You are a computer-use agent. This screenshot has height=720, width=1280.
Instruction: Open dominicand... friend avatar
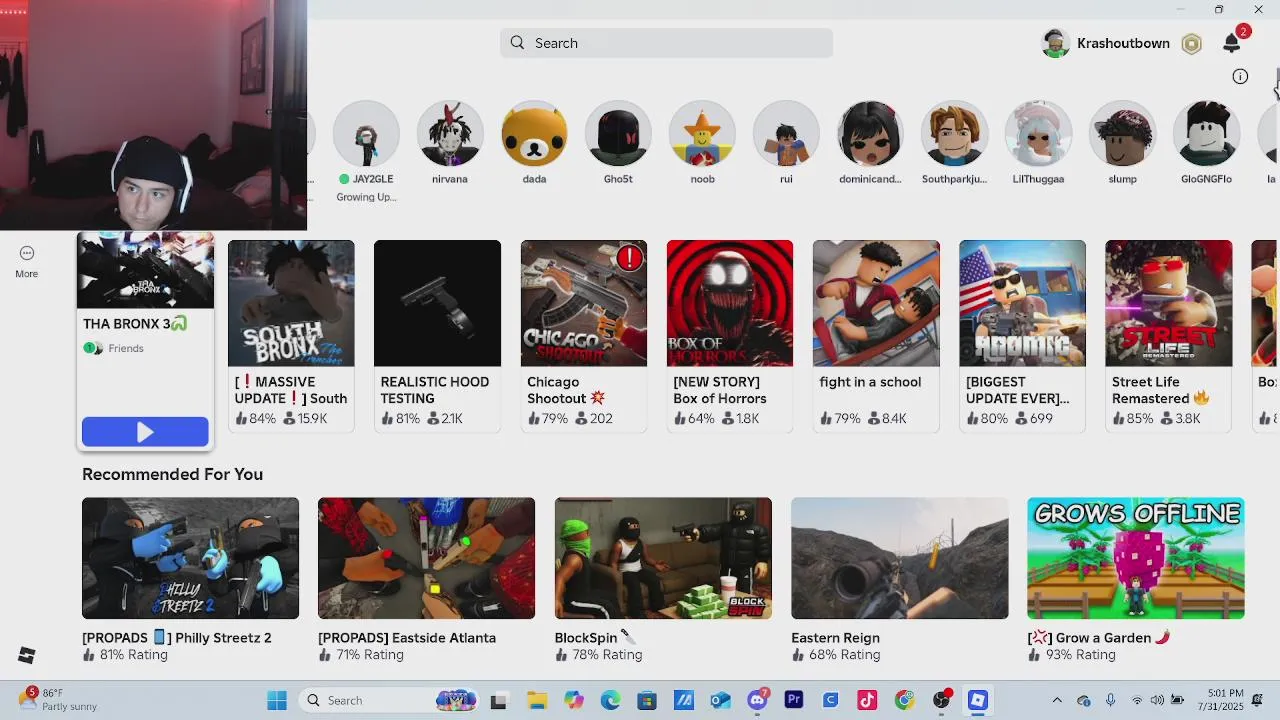coord(870,133)
